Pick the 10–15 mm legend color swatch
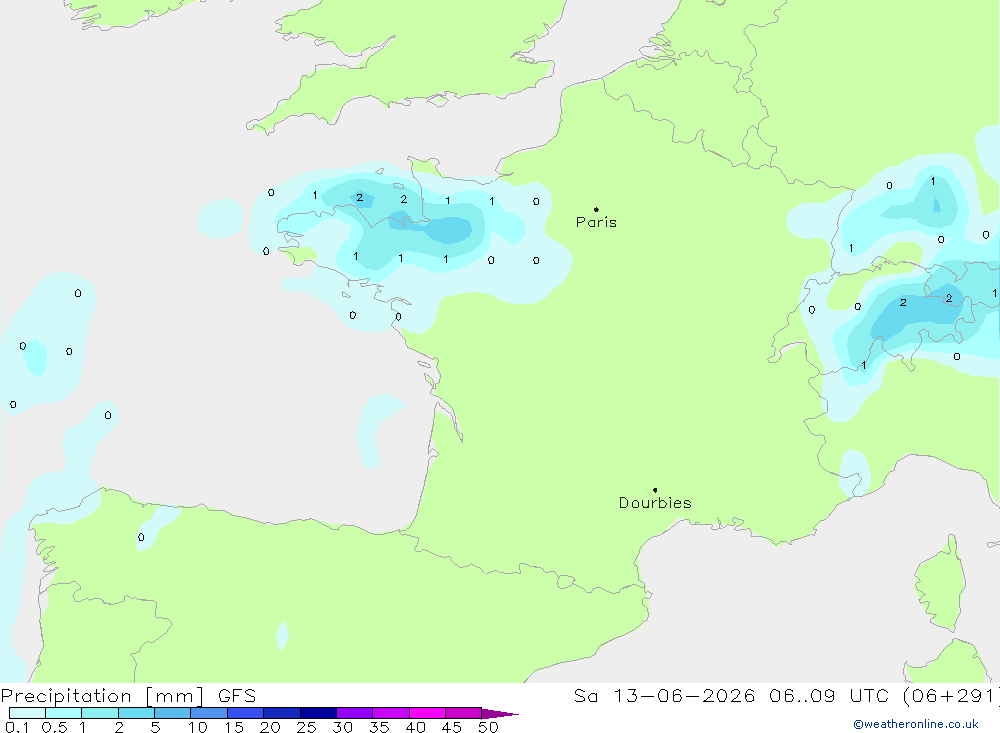 209,713
